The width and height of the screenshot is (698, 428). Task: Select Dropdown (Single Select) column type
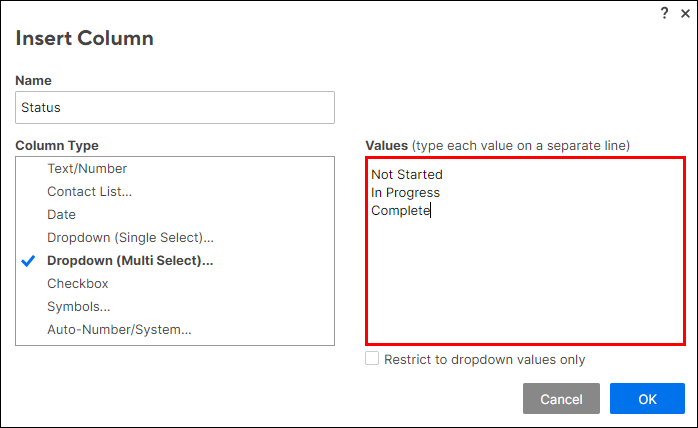coord(130,238)
